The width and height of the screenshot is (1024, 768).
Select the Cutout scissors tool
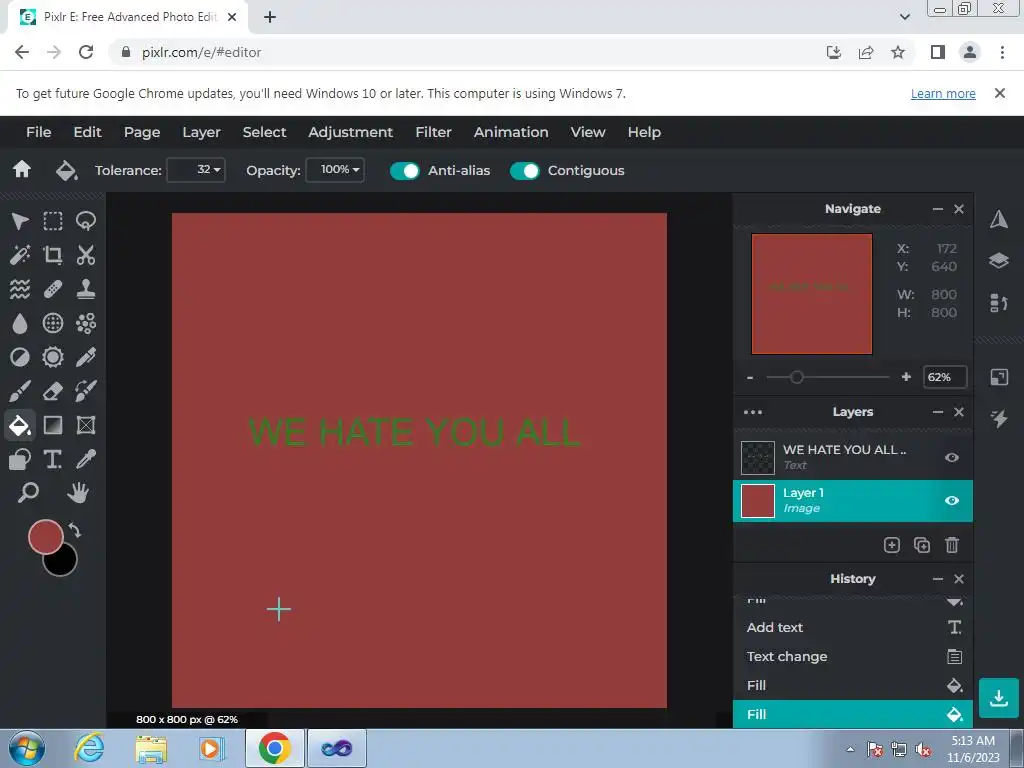[x=86, y=255]
